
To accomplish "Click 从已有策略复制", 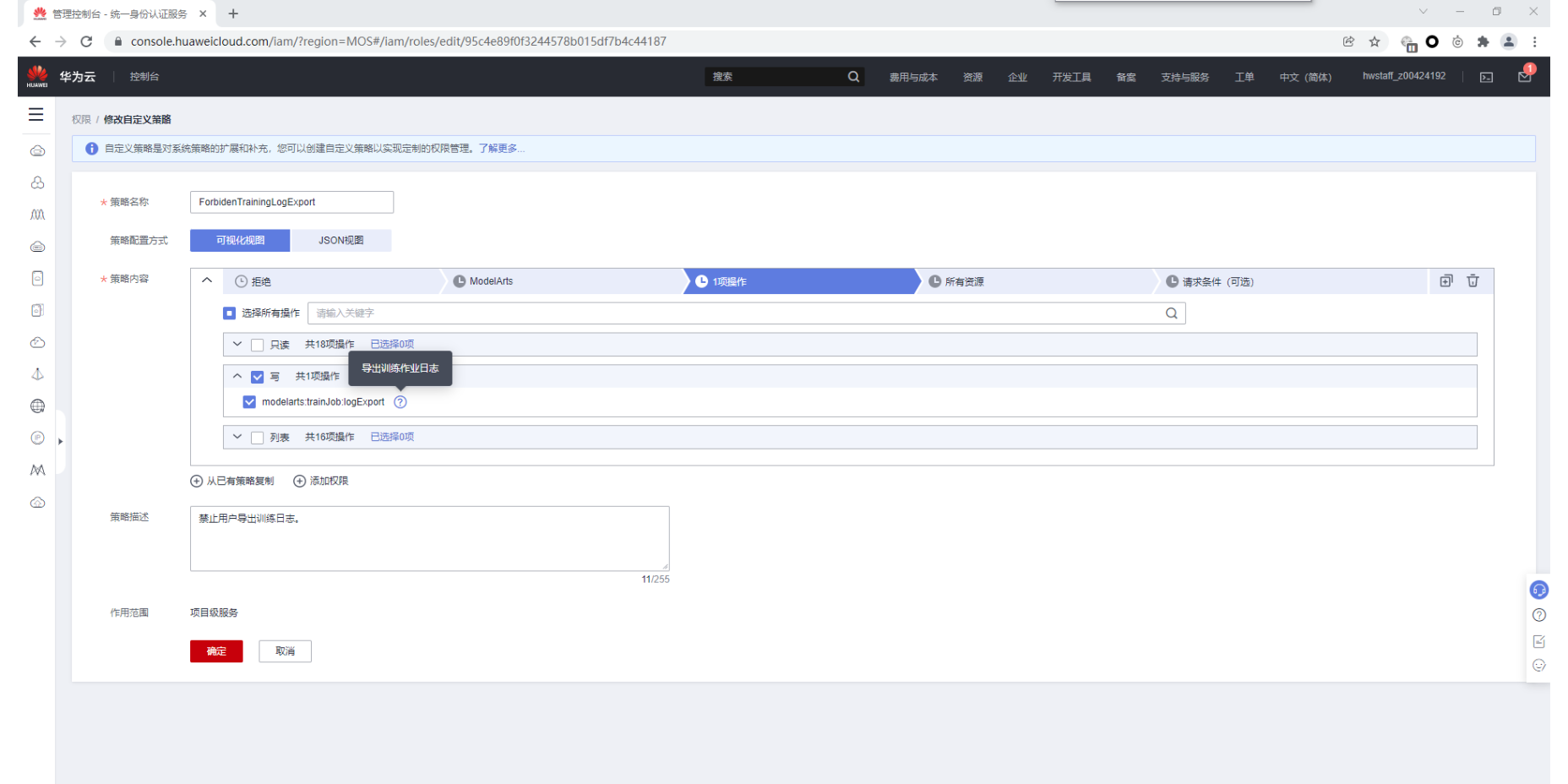I will pyautogui.click(x=232, y=481).
